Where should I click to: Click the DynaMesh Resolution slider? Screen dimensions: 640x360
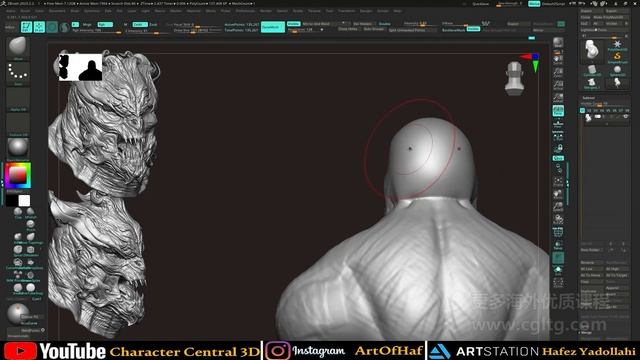(x=306, y=30)
